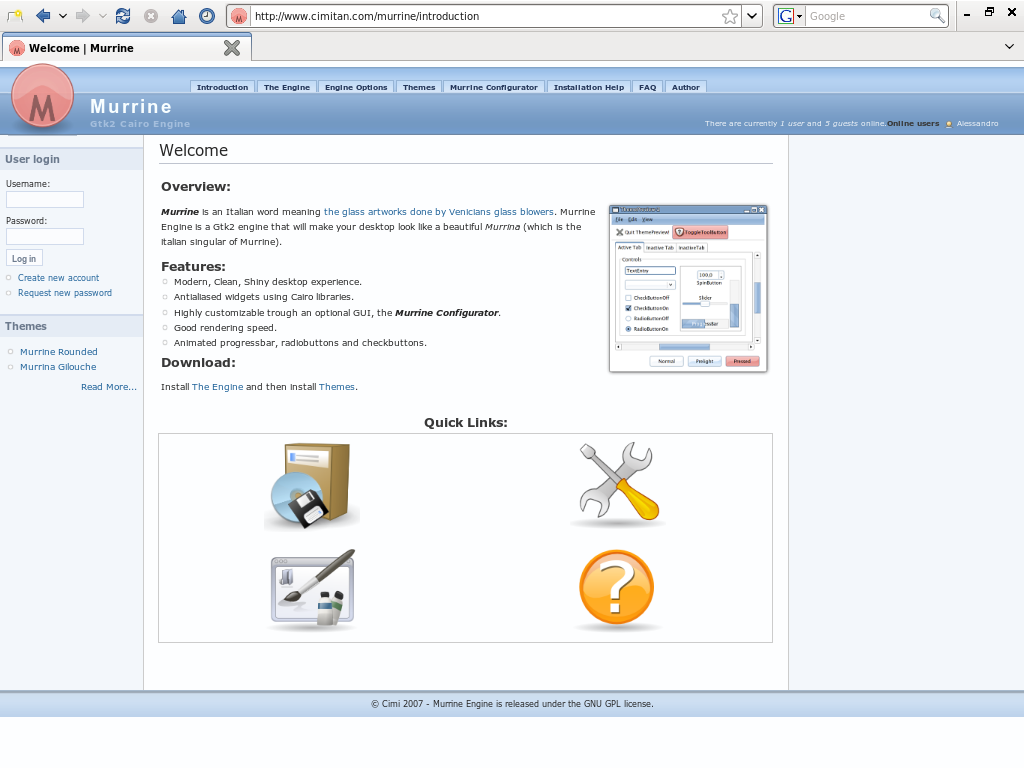
Task: Close the Welcome | Murrine tab
Action: (232, 48)
